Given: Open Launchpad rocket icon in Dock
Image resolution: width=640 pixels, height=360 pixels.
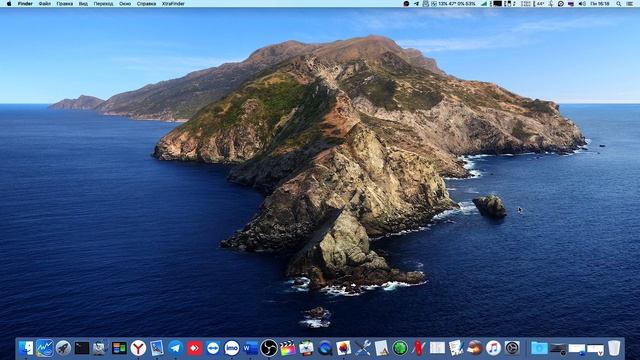Looking at the screenshot, I should (63, 348).
